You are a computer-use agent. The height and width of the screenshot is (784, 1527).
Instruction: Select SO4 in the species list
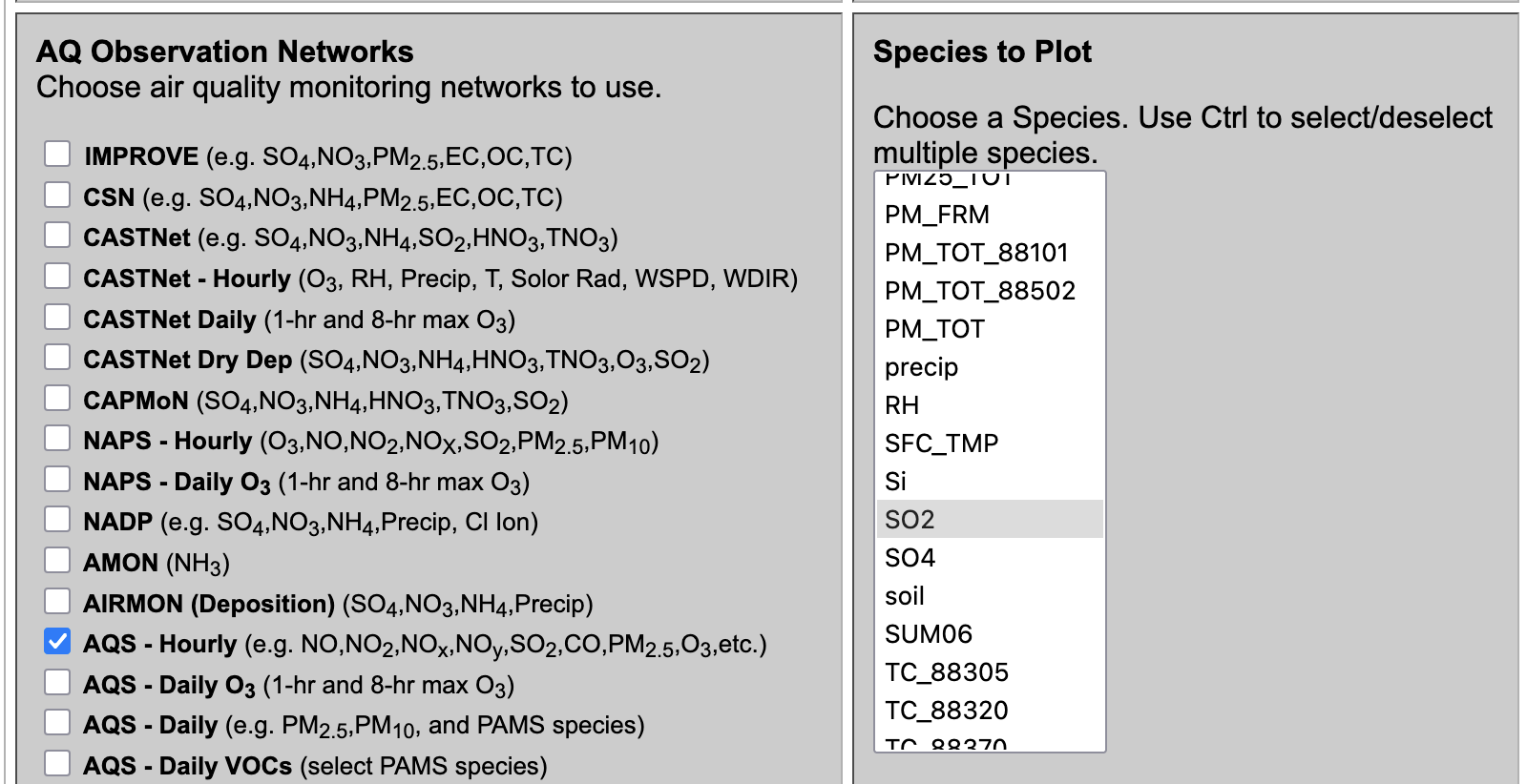point(990,558)
